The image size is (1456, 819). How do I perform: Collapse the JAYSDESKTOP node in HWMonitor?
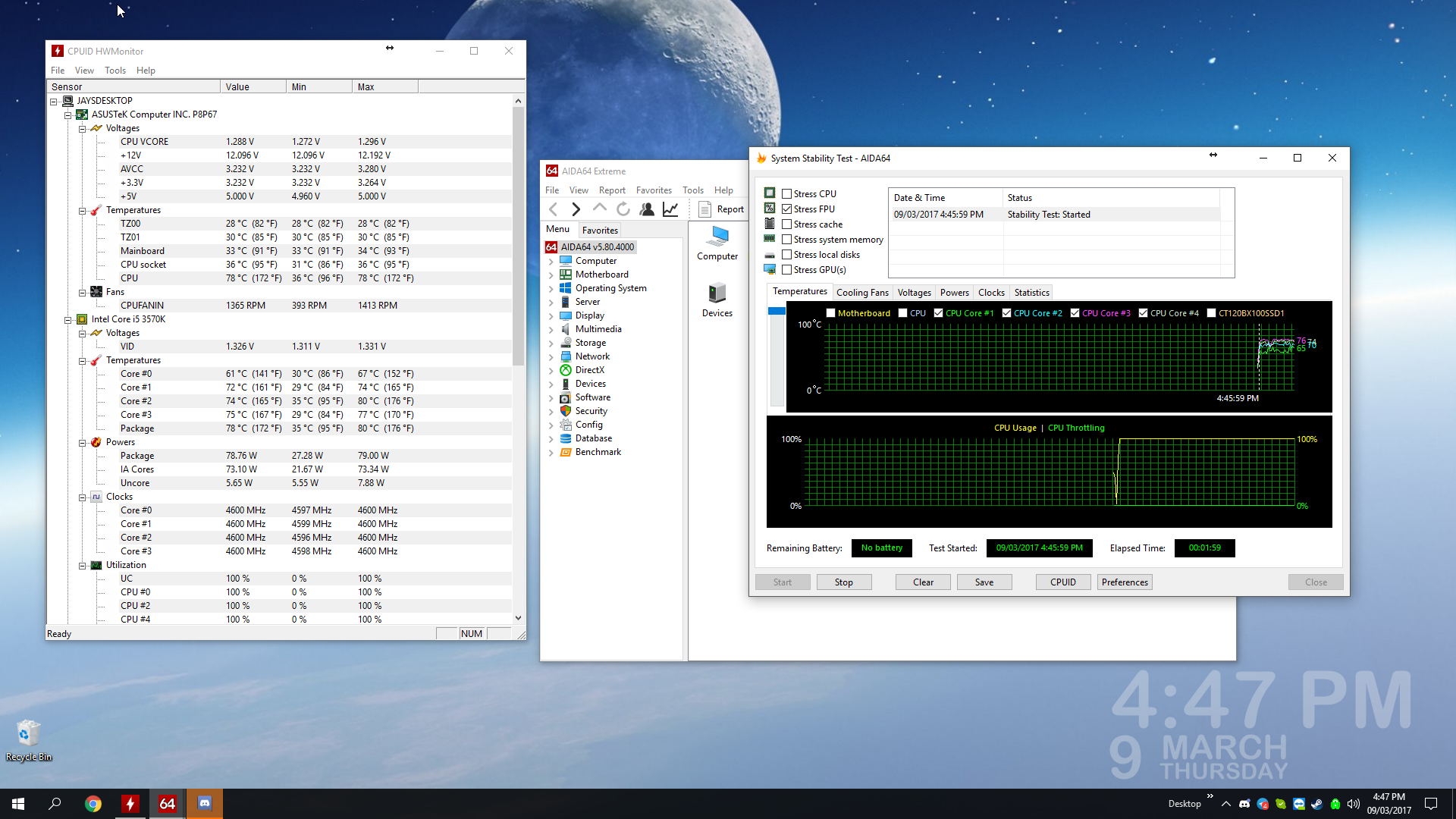coord(54,101)
